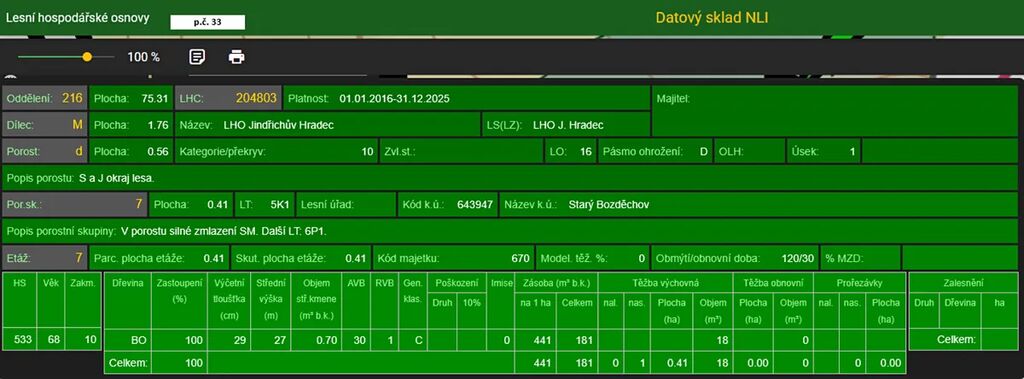Click the Datový sklad NLI title
The image size is (1024, 379).
click(x=712, y=18)
